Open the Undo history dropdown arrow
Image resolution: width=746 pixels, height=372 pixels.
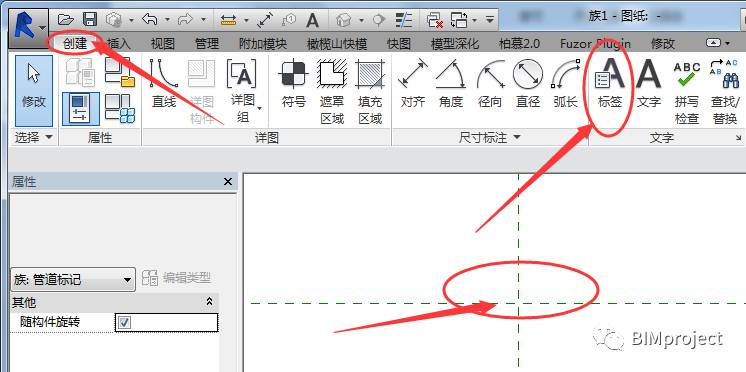click(167, 20)
